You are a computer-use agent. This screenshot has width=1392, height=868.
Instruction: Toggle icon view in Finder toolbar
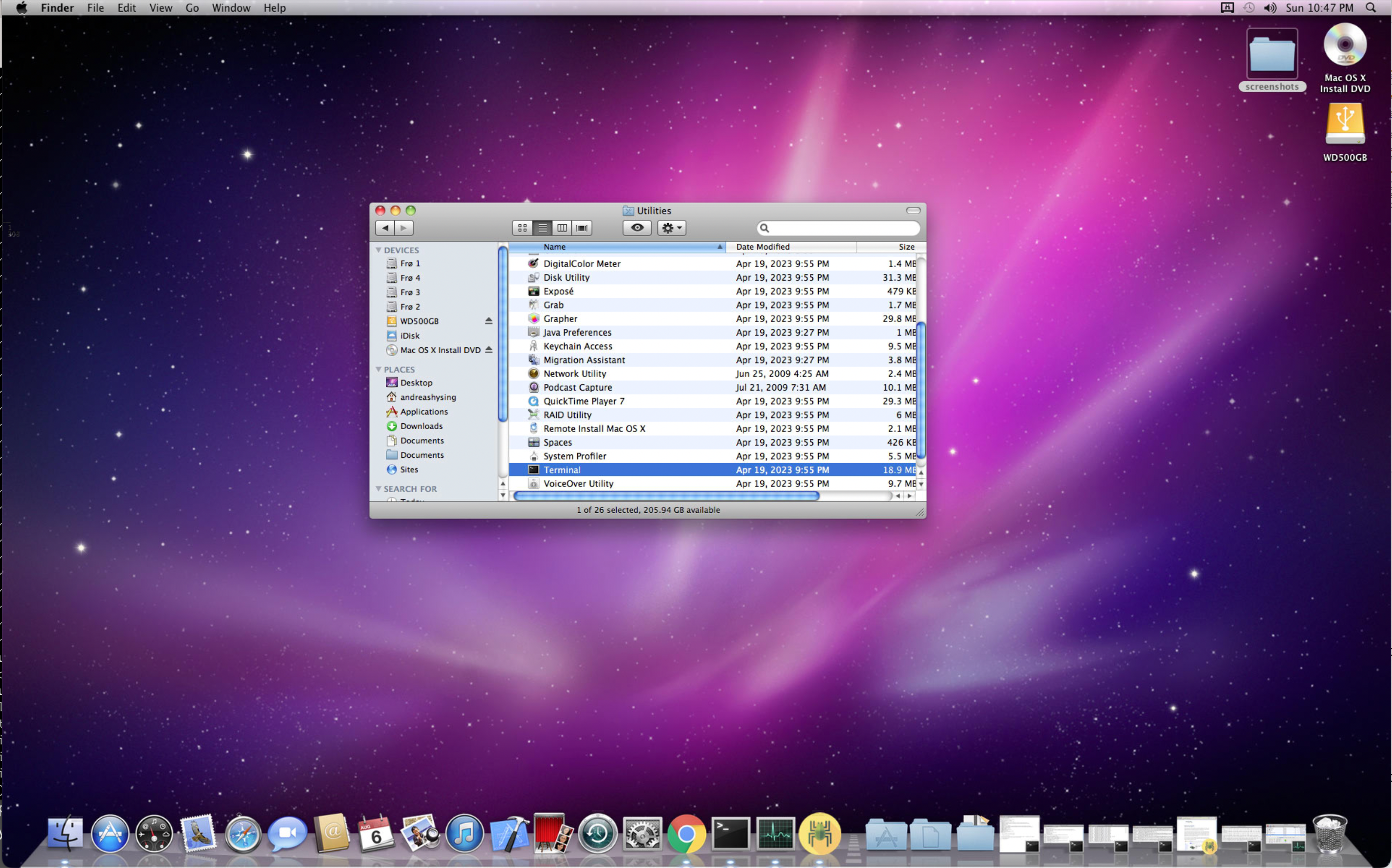click(522, 227)
